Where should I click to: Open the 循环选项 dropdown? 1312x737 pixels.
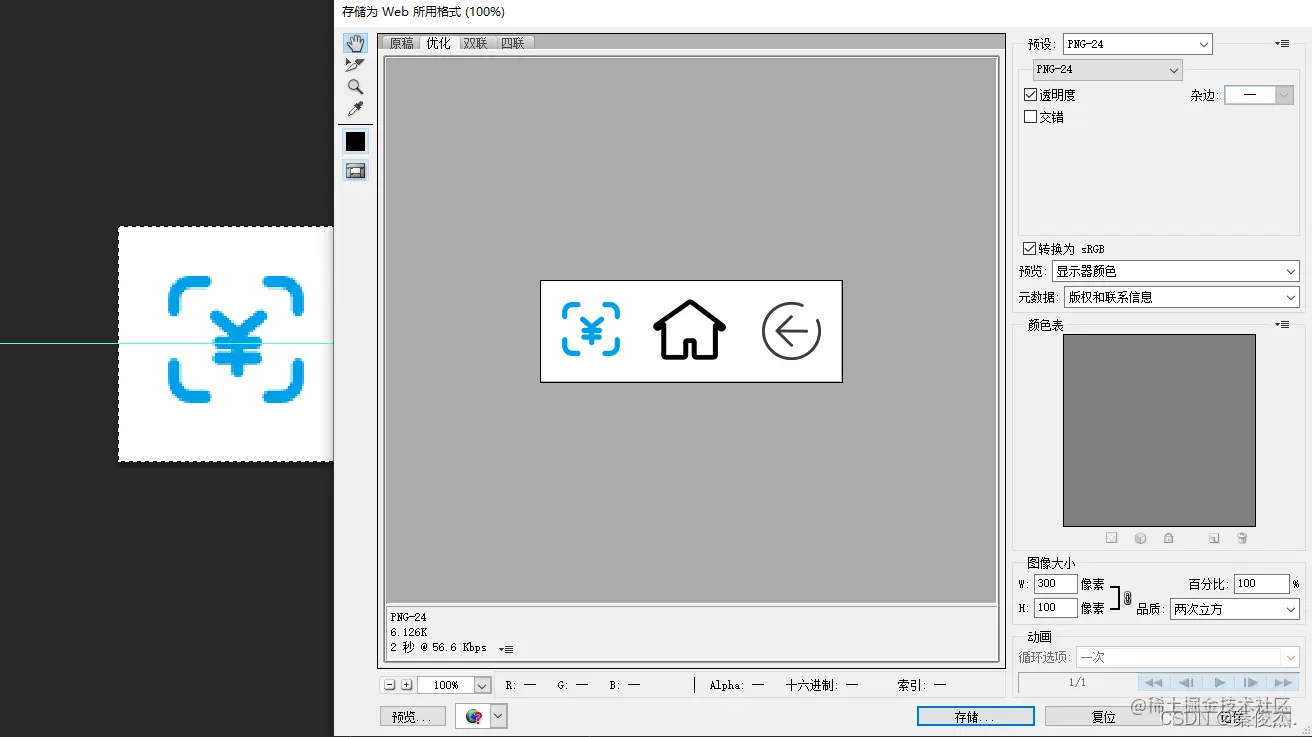pos(1187,657)
